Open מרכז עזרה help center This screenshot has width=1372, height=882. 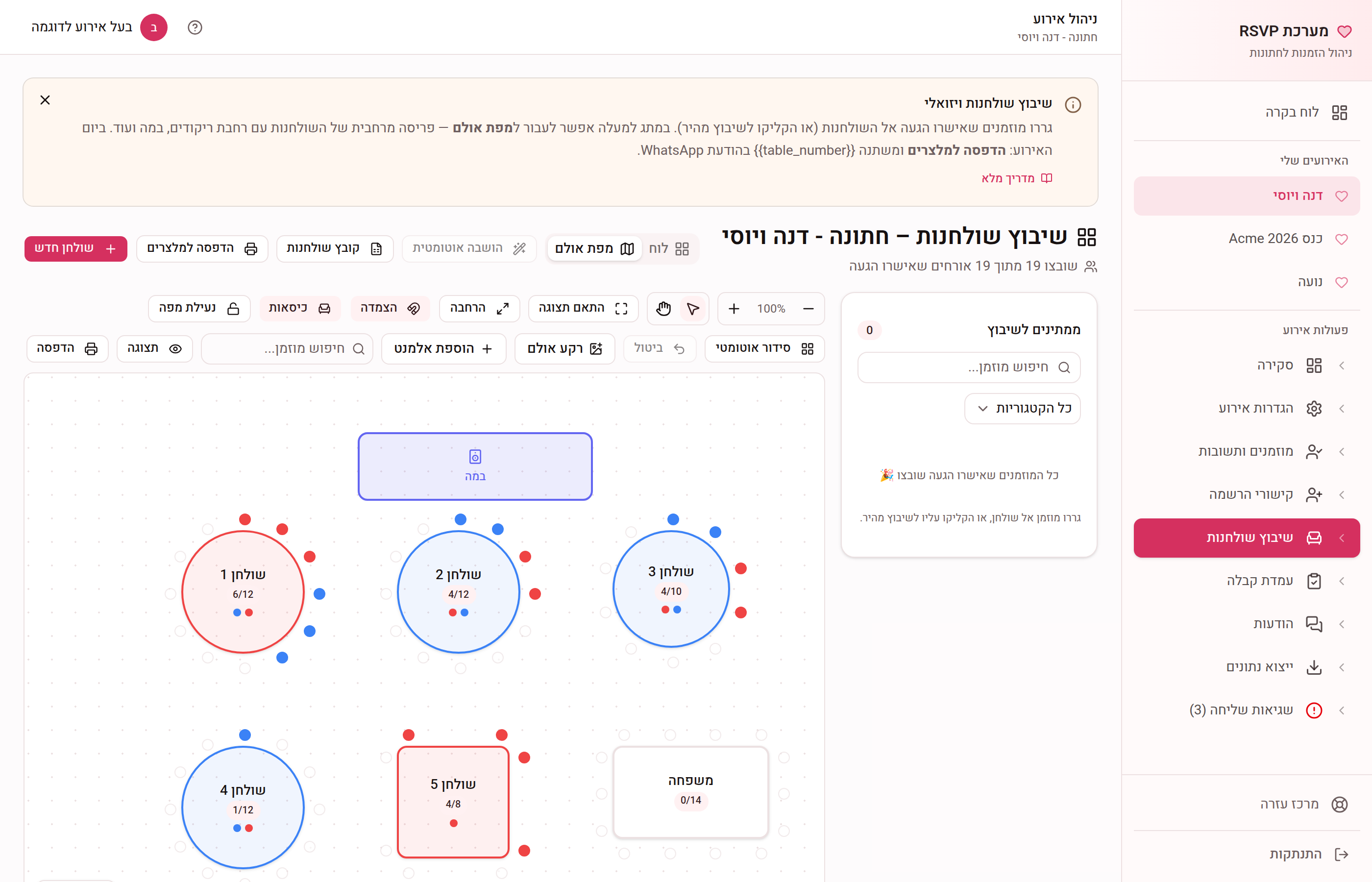(1247, 804)
